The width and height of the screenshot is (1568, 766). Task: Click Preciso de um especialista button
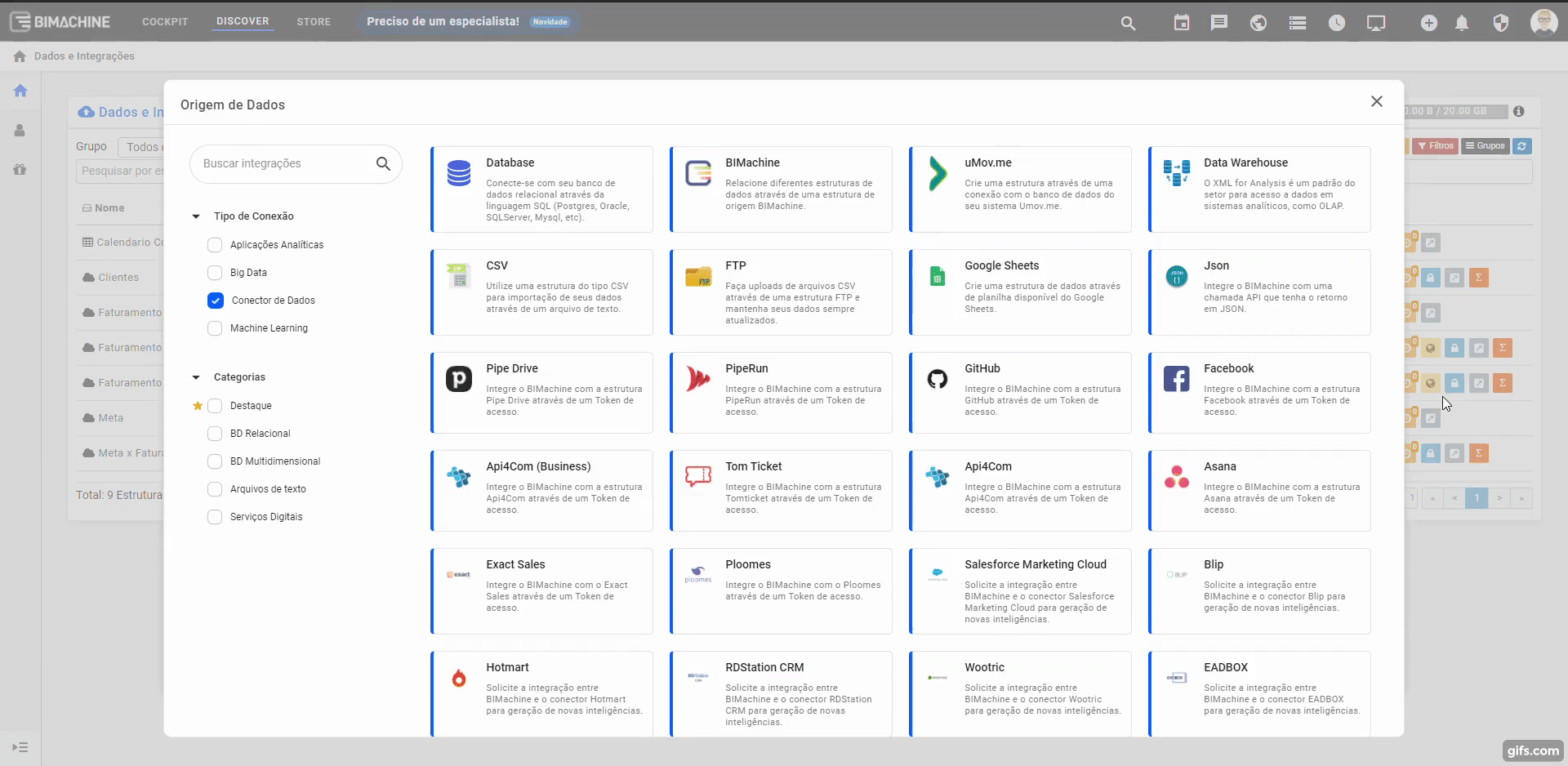tap(468, 21)
